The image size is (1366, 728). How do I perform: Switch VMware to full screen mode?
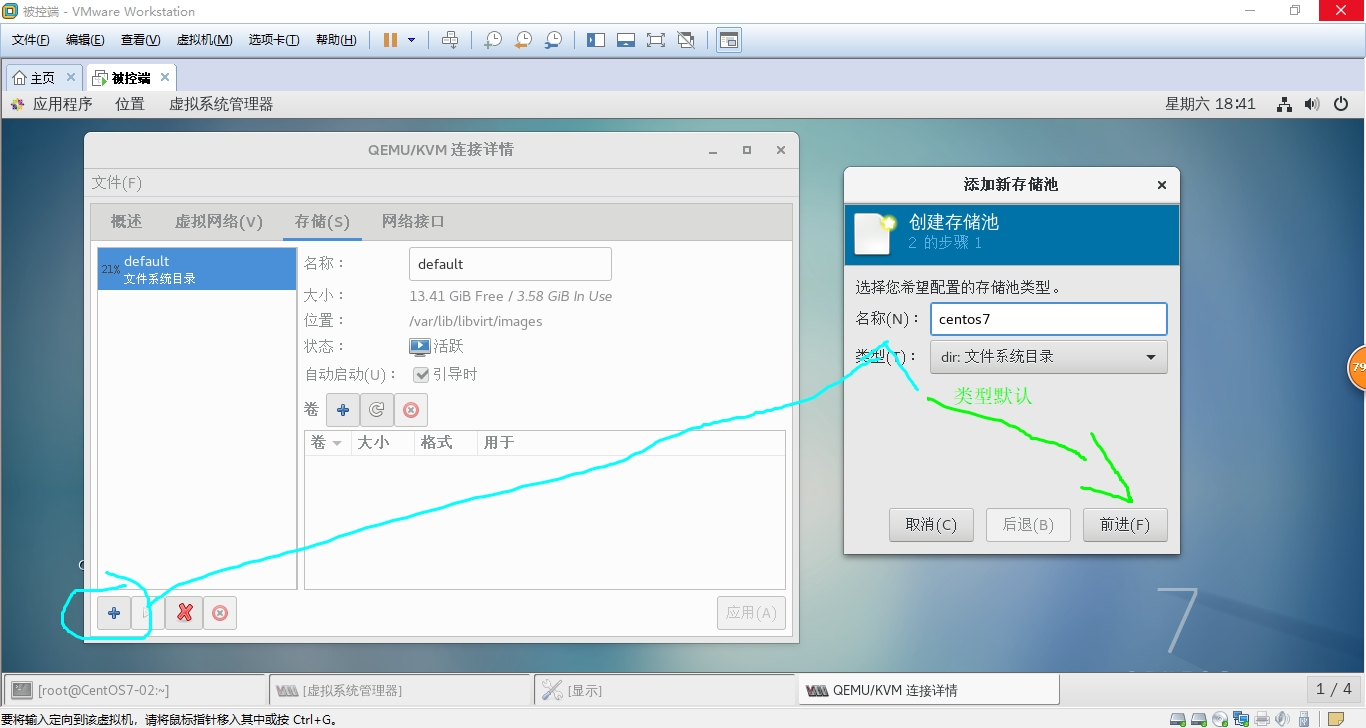[x=656, y=40]
